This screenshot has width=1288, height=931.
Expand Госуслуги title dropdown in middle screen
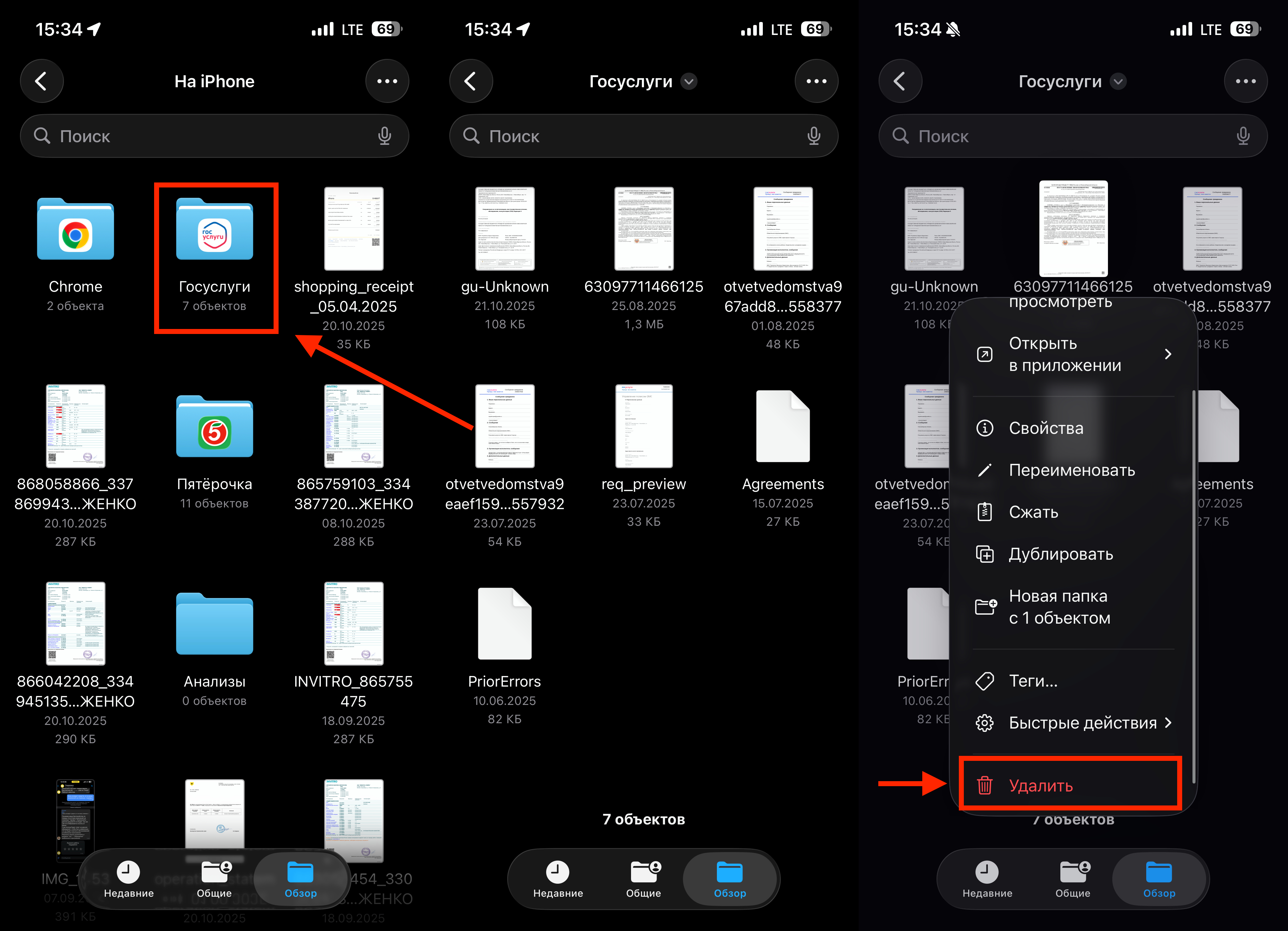click(x=688, y=82)
